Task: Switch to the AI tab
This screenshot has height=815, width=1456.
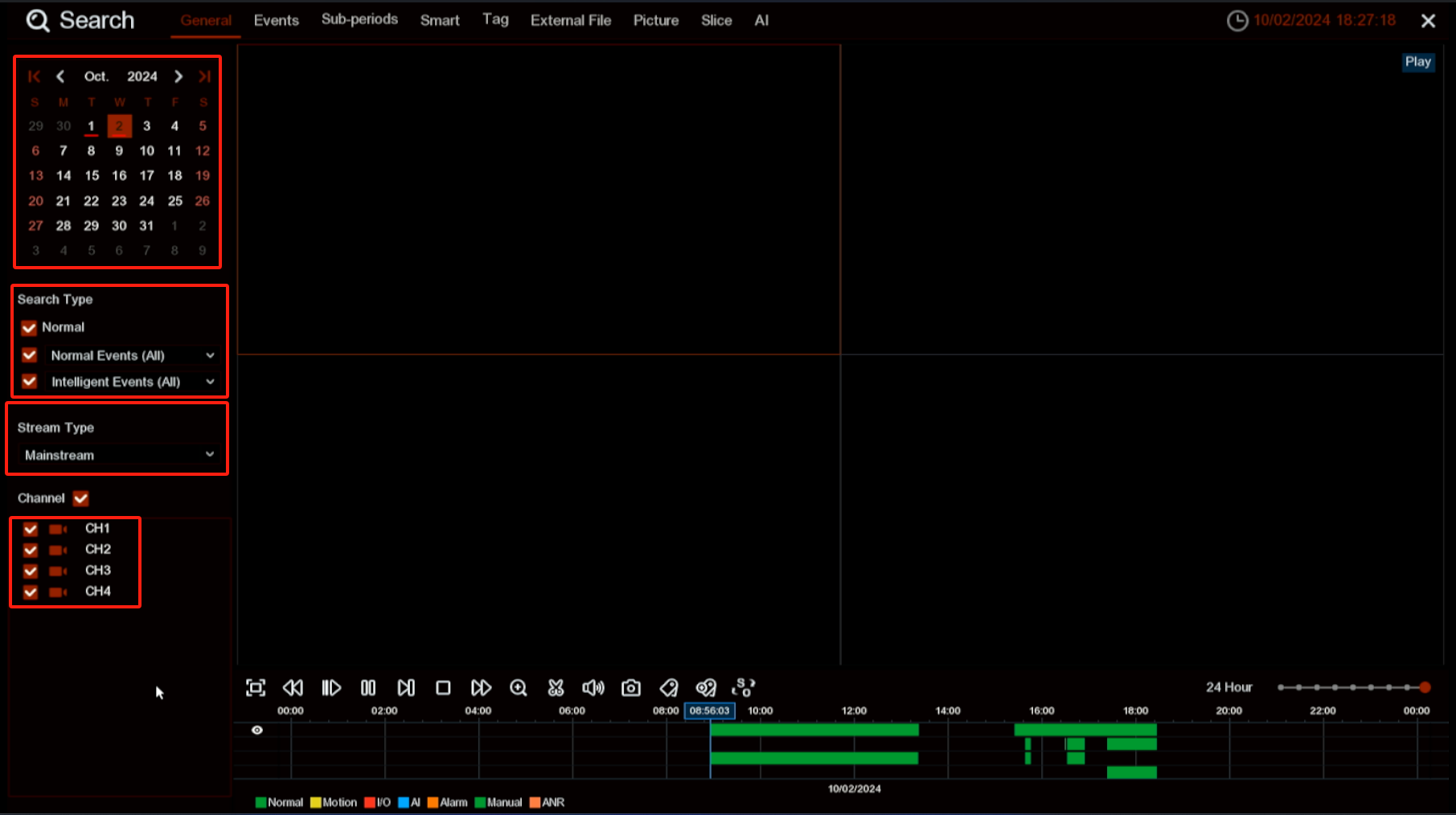Action: [x=761, y=20]
